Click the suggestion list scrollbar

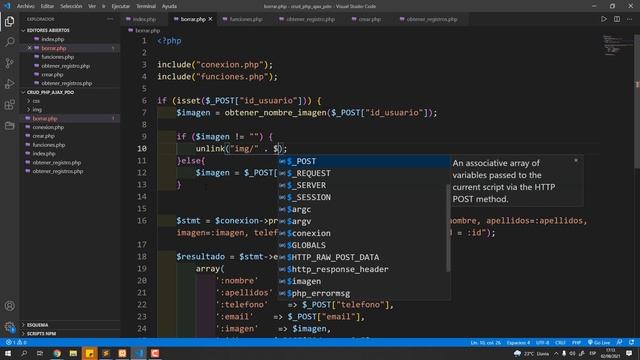[448, 227]
